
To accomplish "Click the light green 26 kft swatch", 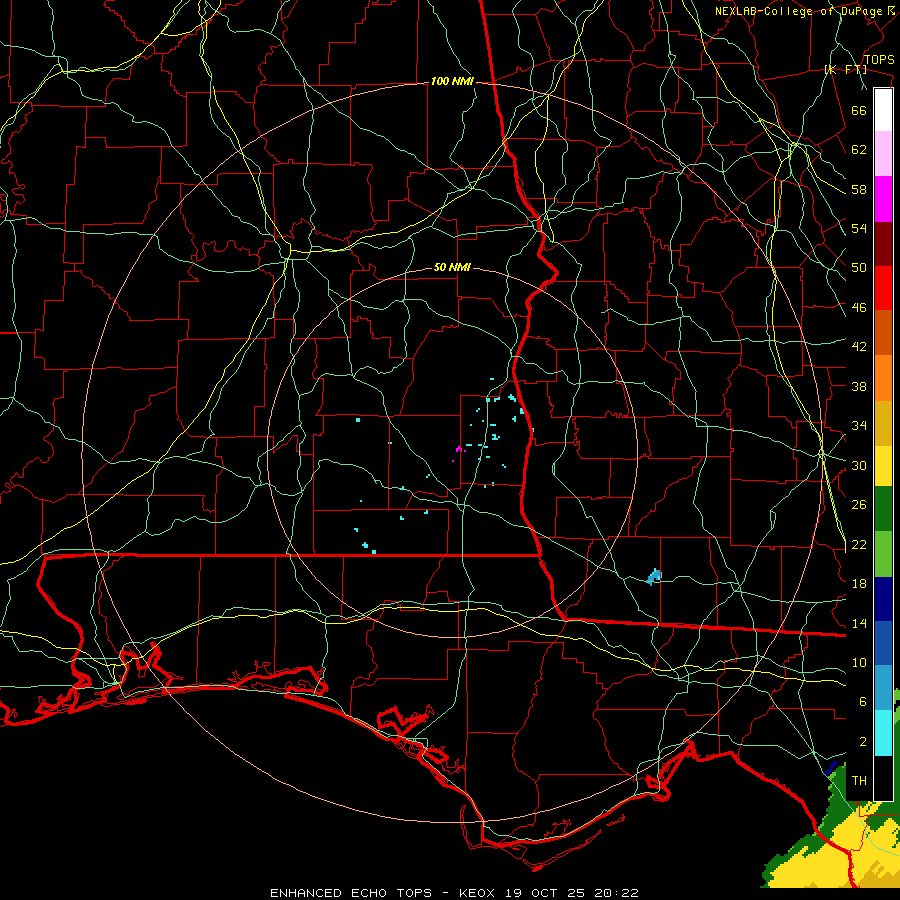I will 883,554.
